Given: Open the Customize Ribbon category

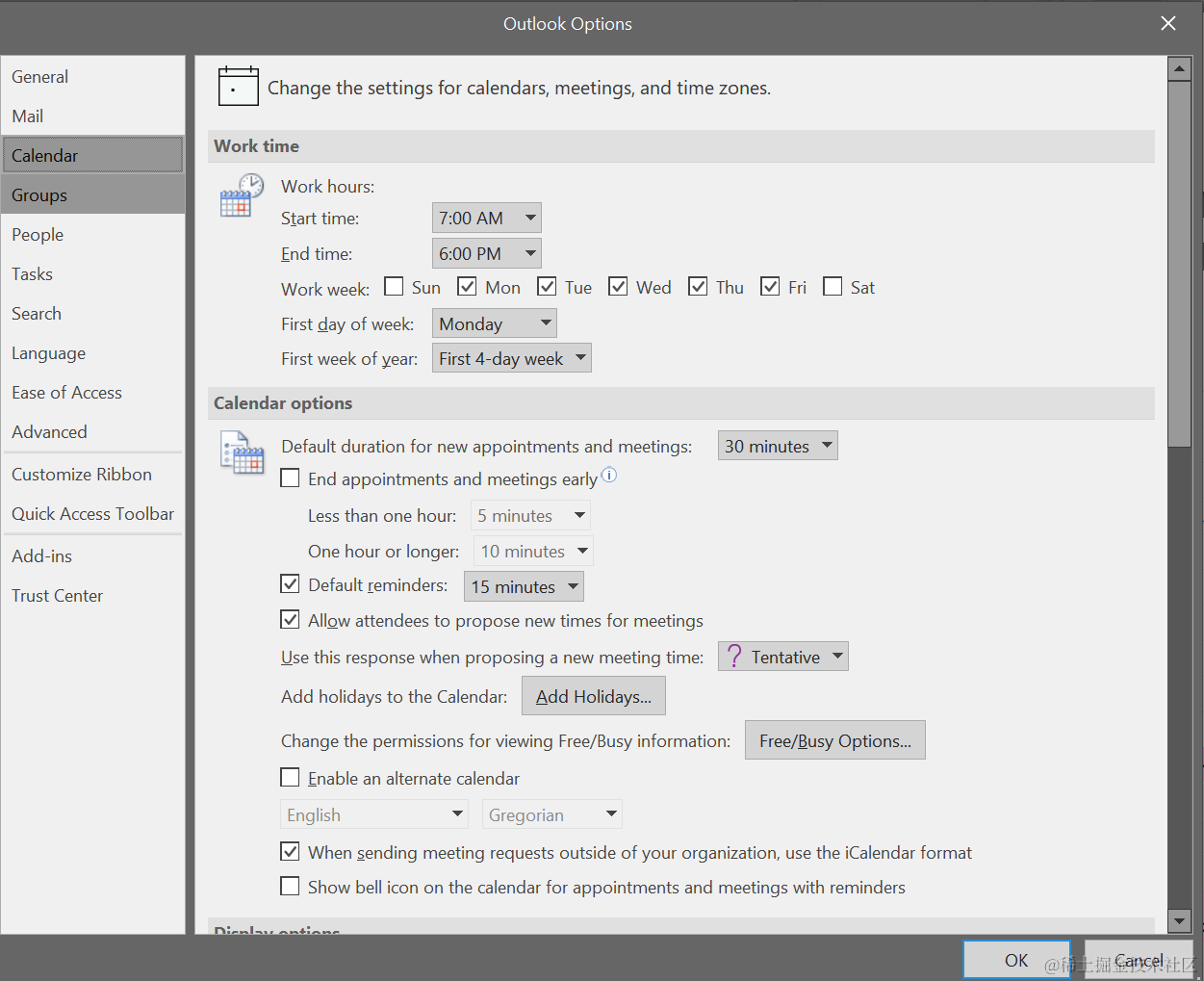Looking at the screenshot, I should (92, 474).
